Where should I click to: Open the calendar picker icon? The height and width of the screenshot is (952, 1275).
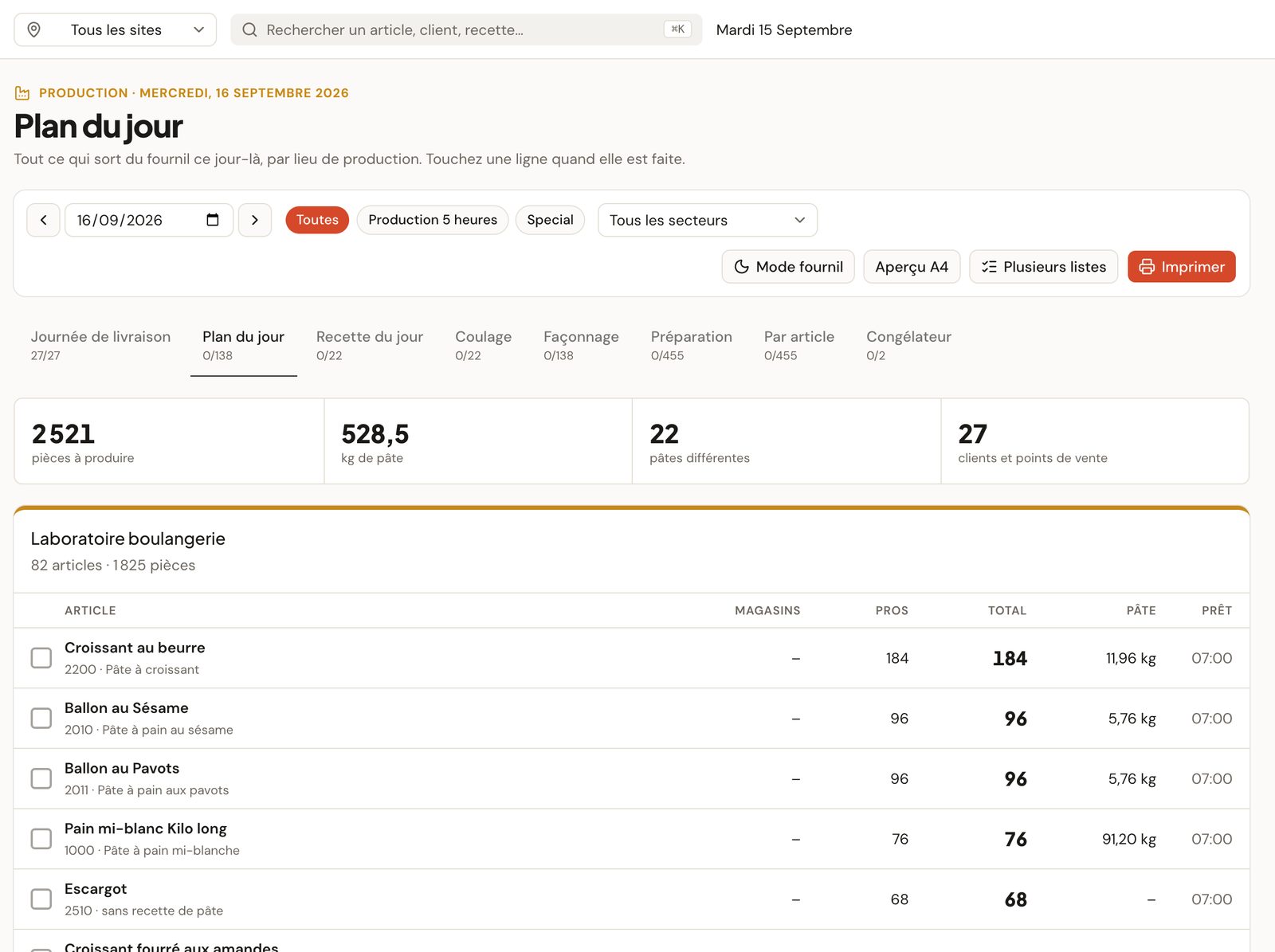tap(213, 220)
